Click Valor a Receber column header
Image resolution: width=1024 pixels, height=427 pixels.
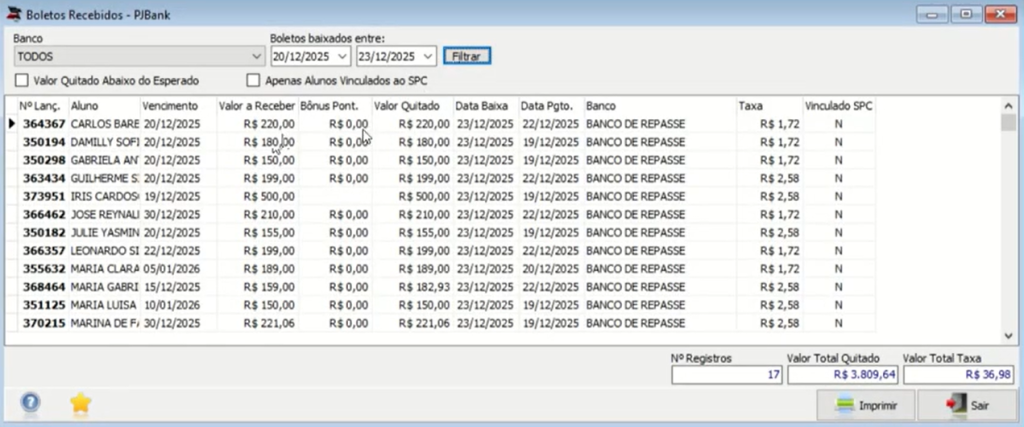pyautogui.click(x=257, y=106)
